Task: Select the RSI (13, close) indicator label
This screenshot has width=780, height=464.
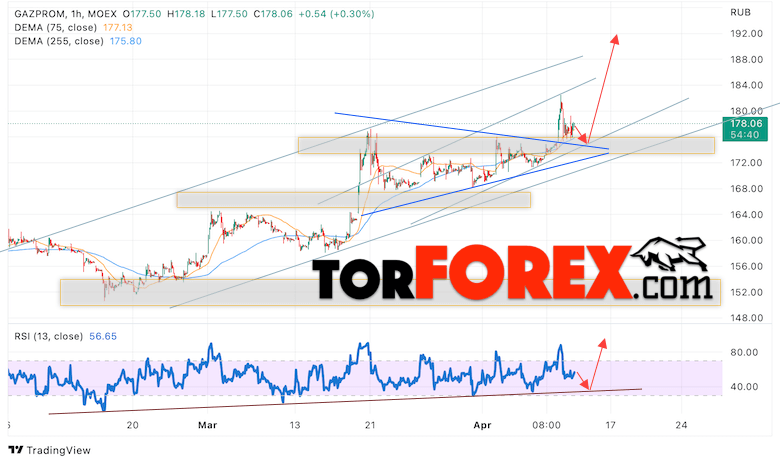Action: [49, 336]
